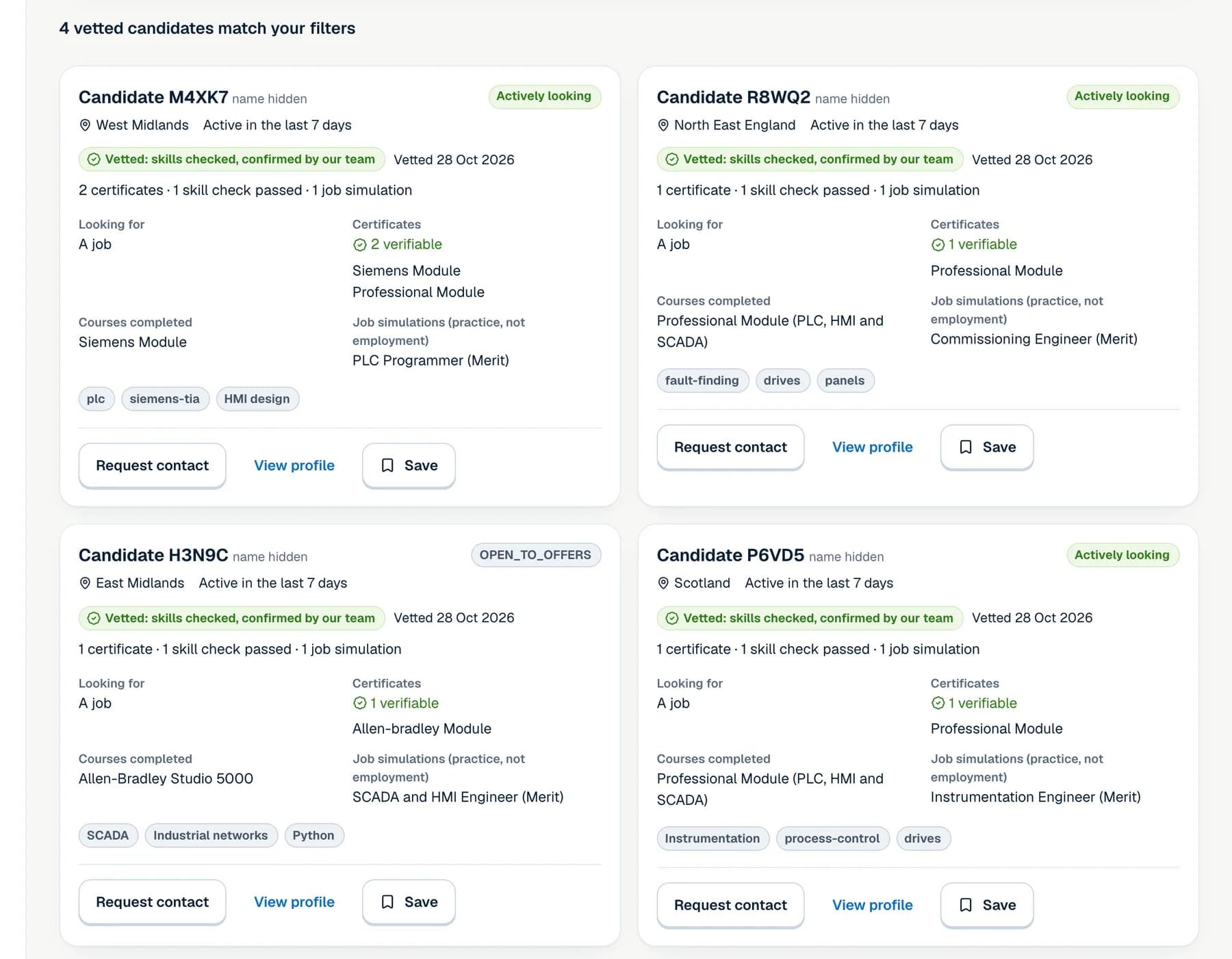Click 'PLC Programmer (Merit)' simulation text
Viewport: 1232px width, 959px height.
click(x=431, y=361)
